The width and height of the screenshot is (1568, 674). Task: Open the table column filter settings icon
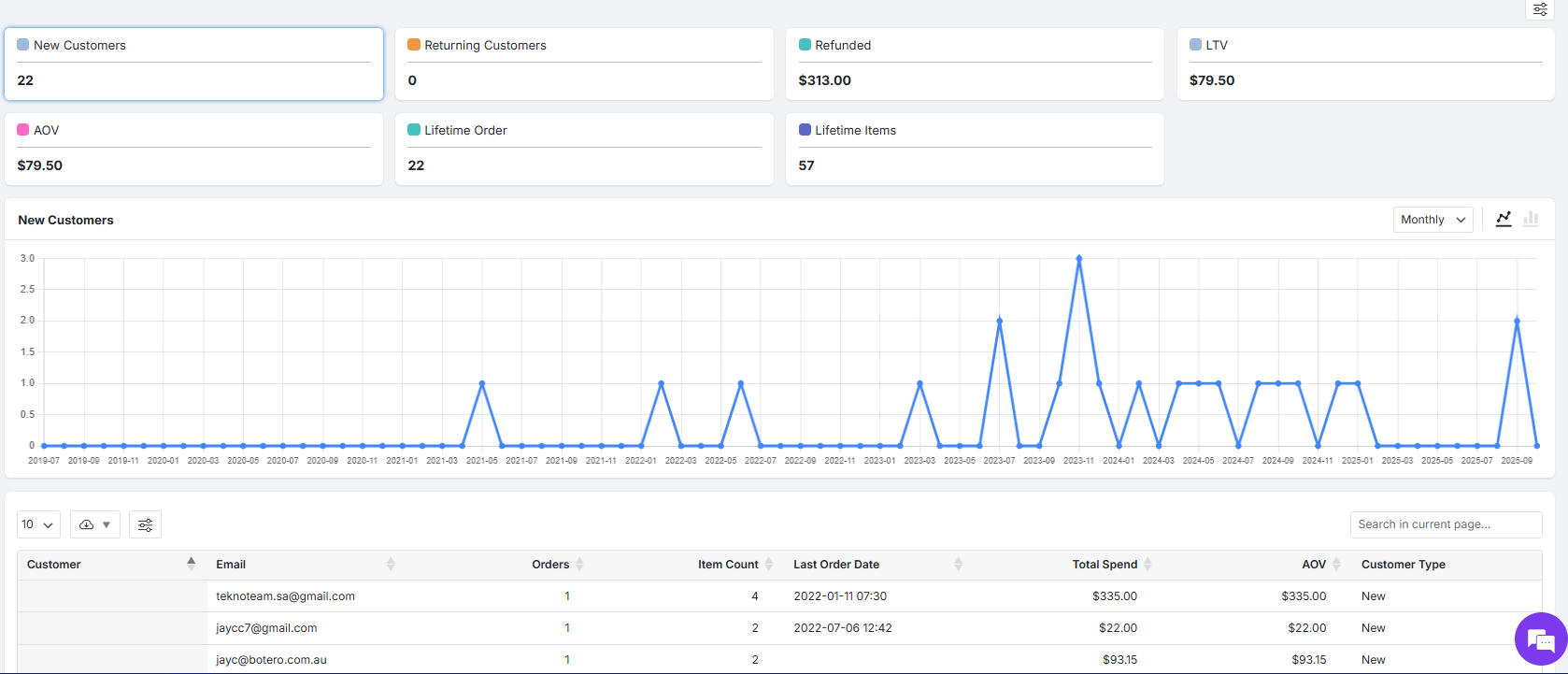[x=145, y=525]
